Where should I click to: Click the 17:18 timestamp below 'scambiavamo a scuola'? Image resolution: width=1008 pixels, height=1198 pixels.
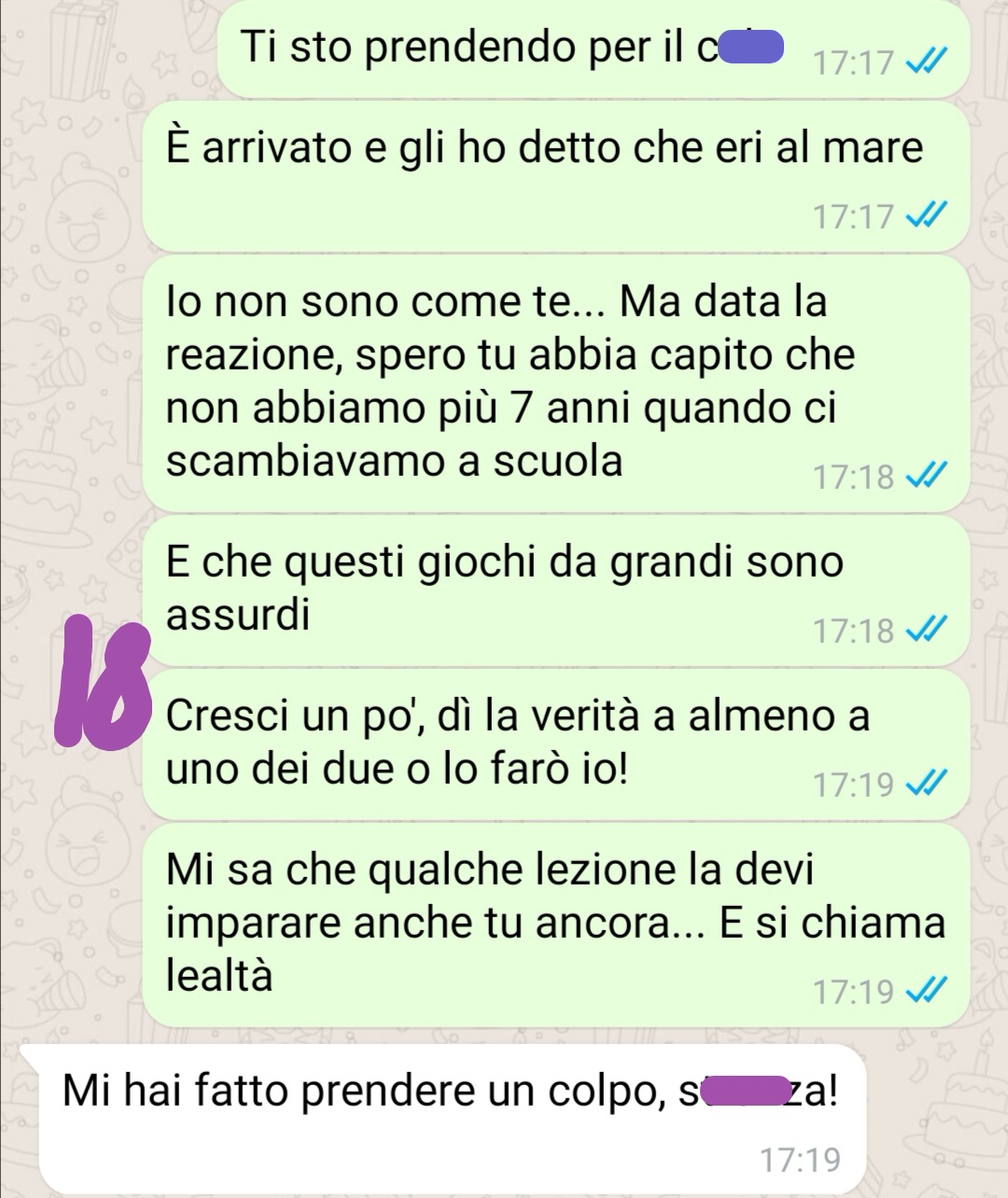853,478
